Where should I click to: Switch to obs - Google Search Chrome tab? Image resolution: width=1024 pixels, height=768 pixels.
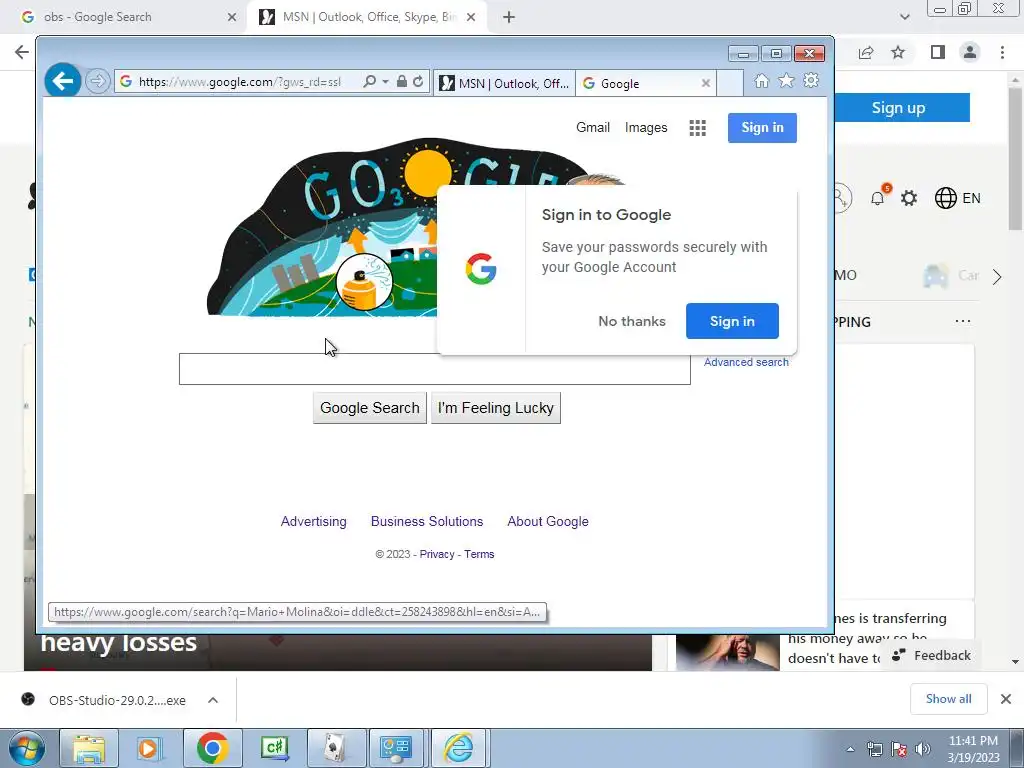124,17
